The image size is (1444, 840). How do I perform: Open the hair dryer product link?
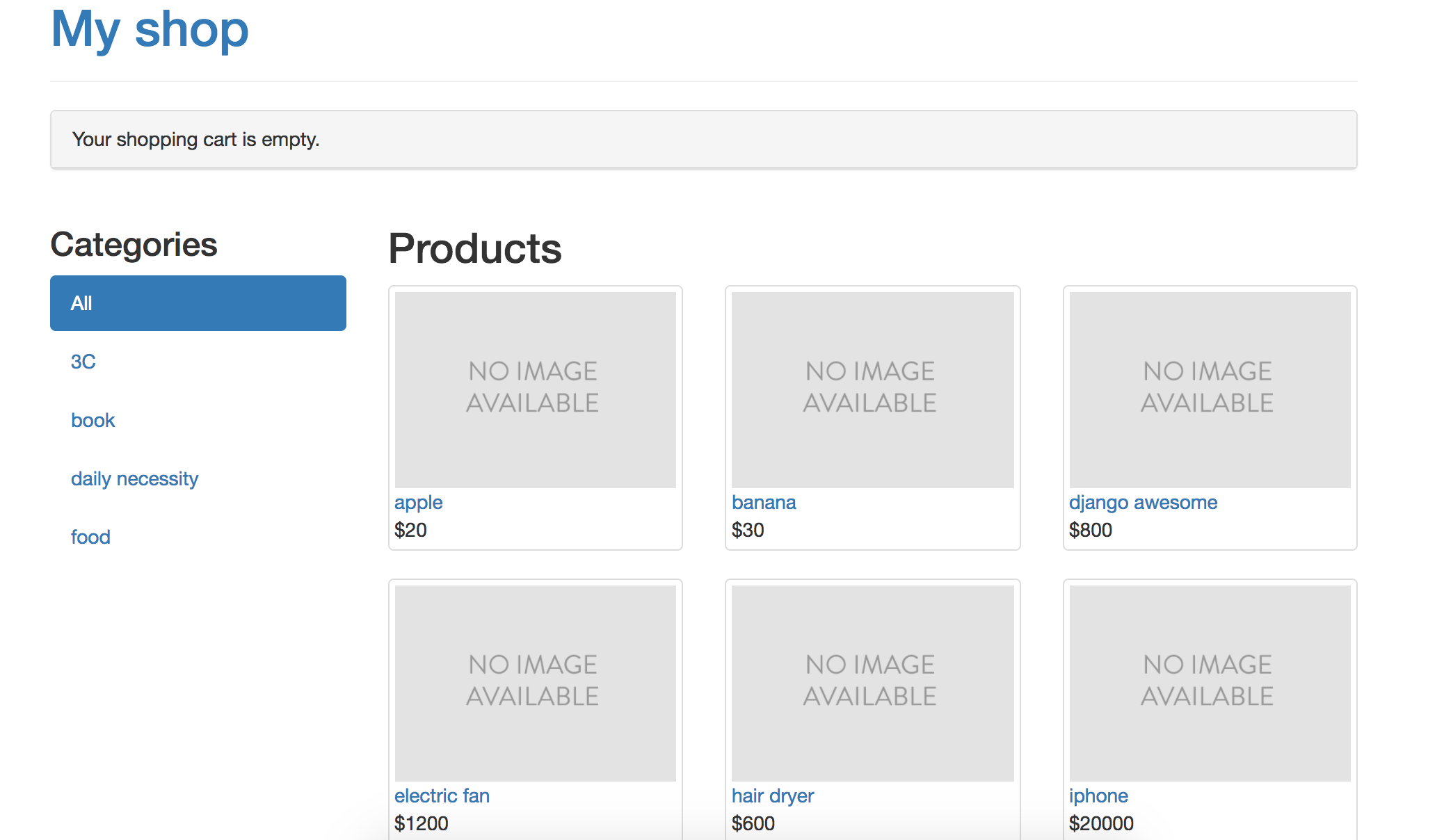coord(772,795)
